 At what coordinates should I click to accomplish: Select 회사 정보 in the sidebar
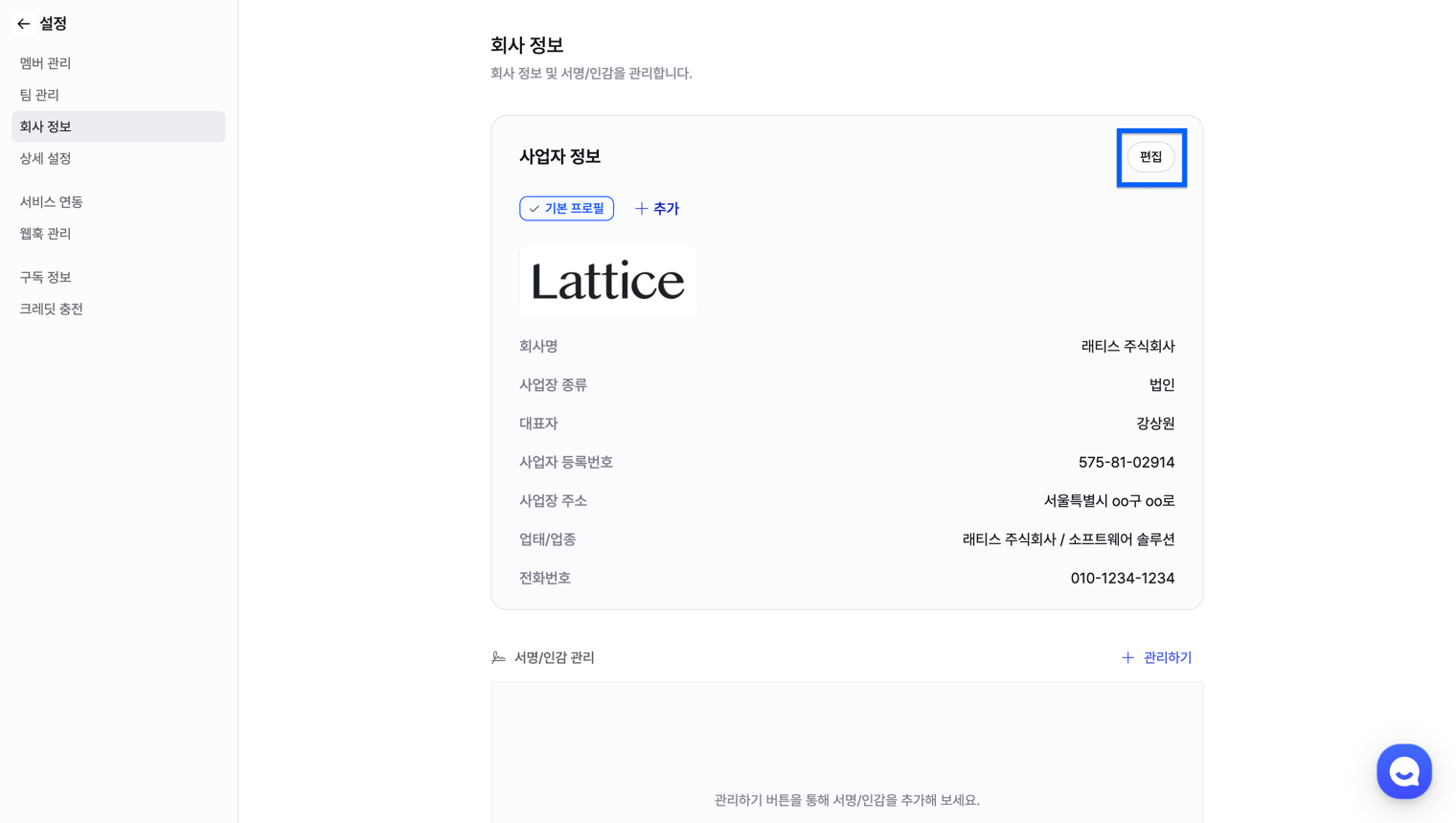coord(119,126)
